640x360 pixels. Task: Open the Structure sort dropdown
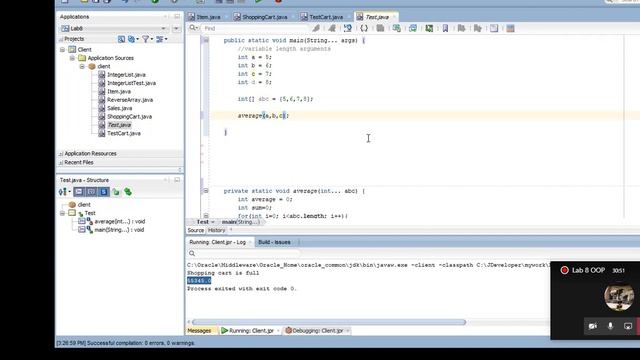64,192
